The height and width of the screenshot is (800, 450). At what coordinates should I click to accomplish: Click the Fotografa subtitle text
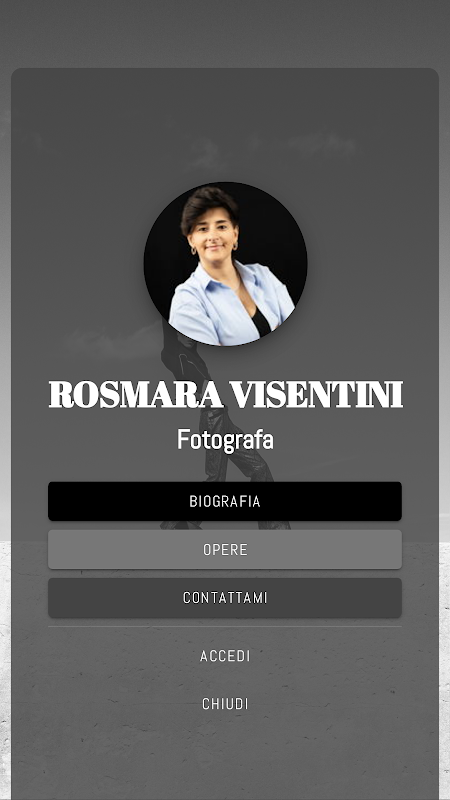coord(225,440)
